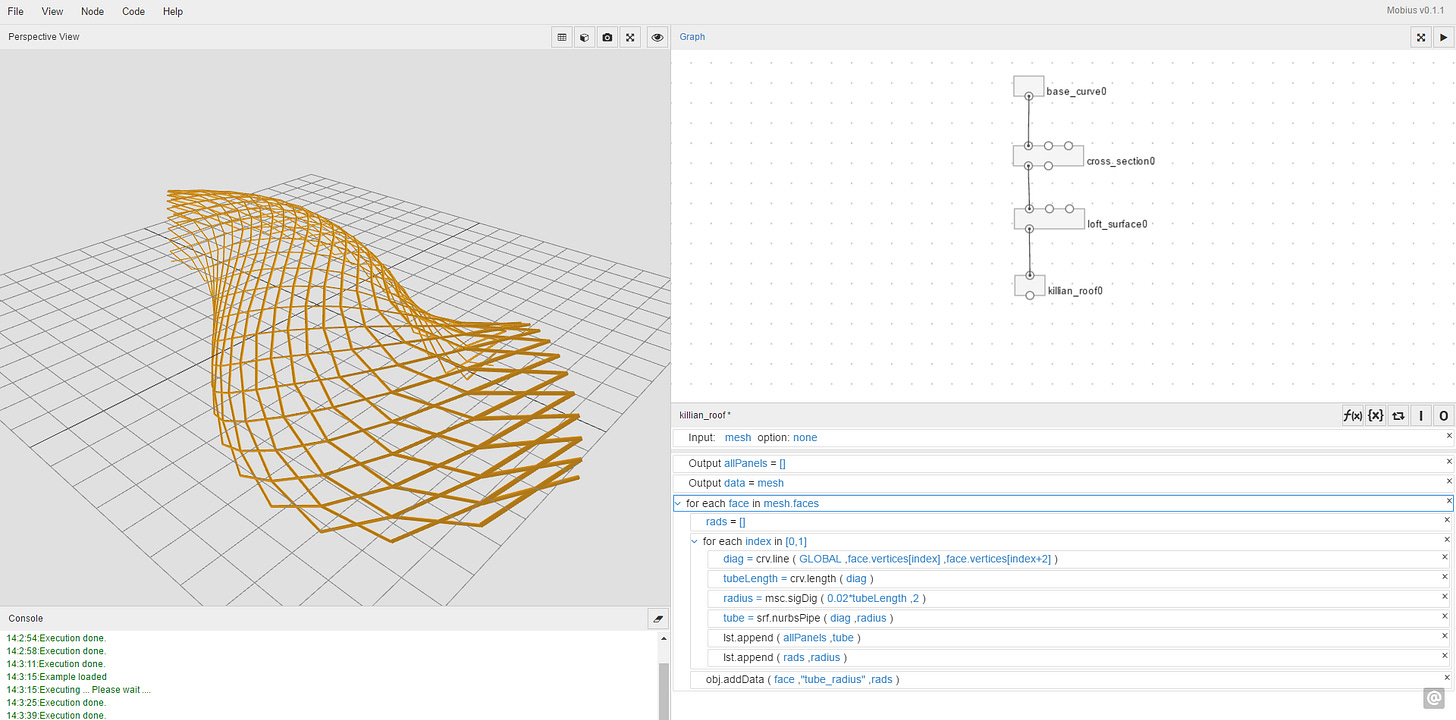This screenshot has width=1456, height=720.
Task: Add a variable with the {x} icon
Action: pyautogui.click(x=1375, y=415)
